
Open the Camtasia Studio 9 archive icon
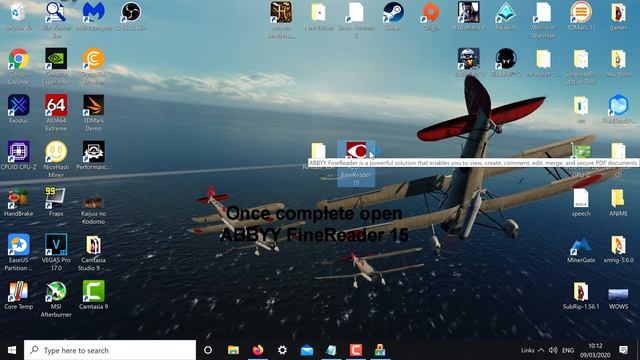tap(93, 252)
